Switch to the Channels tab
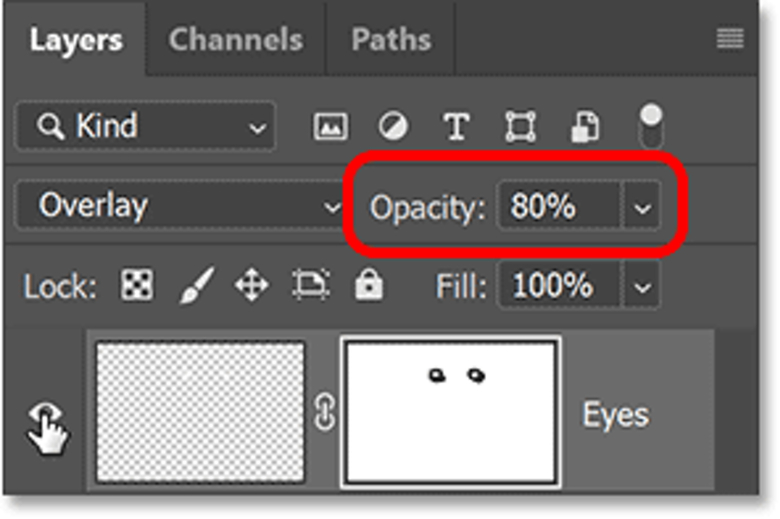The width and height of the screenshot is (780, 519). click(236, 40)
